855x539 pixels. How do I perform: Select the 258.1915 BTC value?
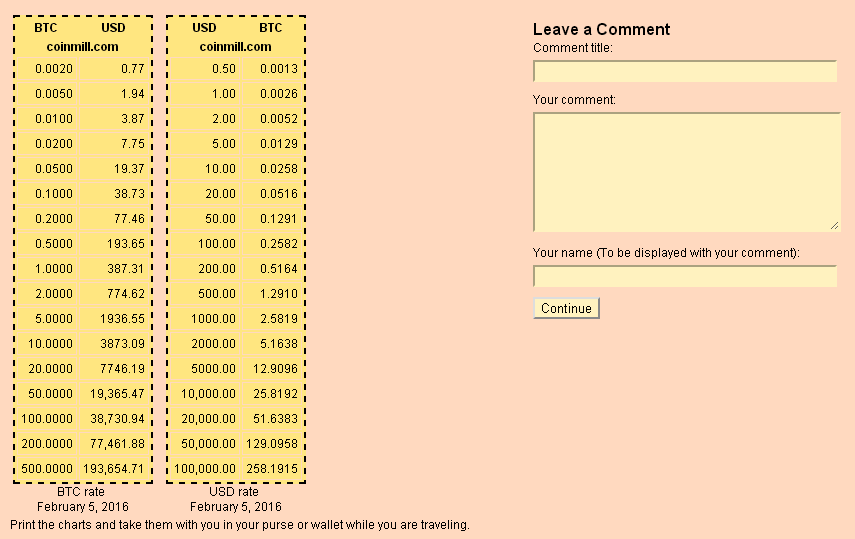pos(272,469)
